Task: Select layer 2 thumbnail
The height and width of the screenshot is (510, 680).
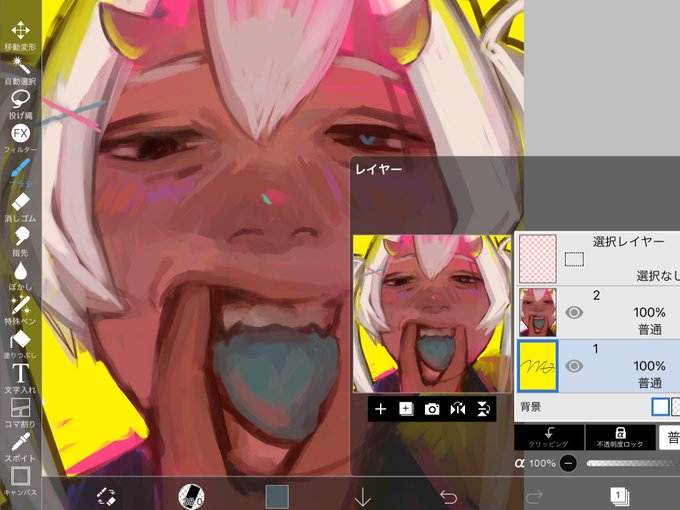Action: 538,312
